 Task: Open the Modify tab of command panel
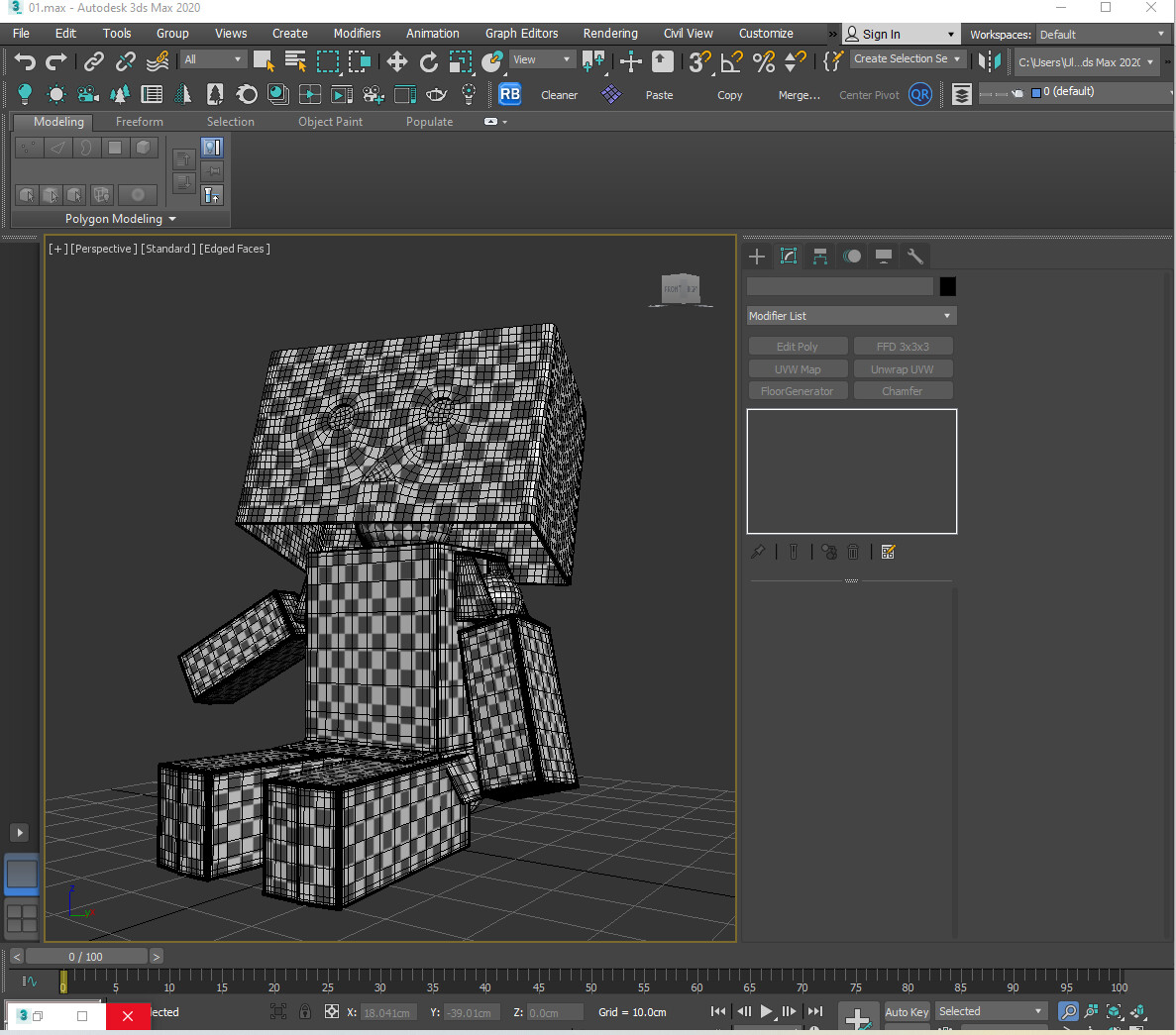pyautogui.click(x=789, y=257)
